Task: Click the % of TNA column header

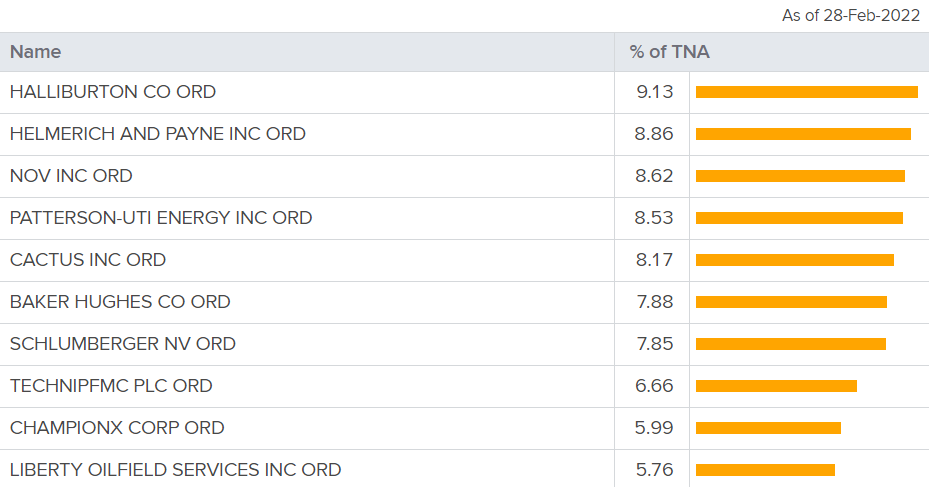Action: coord(669,52)
